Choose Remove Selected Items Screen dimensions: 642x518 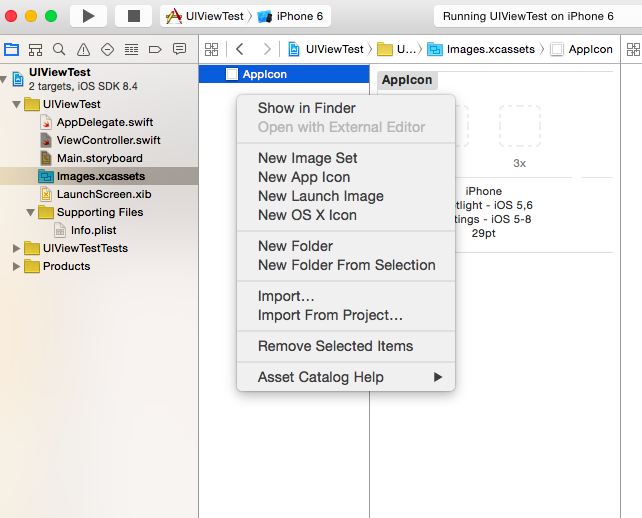(346, 346)
